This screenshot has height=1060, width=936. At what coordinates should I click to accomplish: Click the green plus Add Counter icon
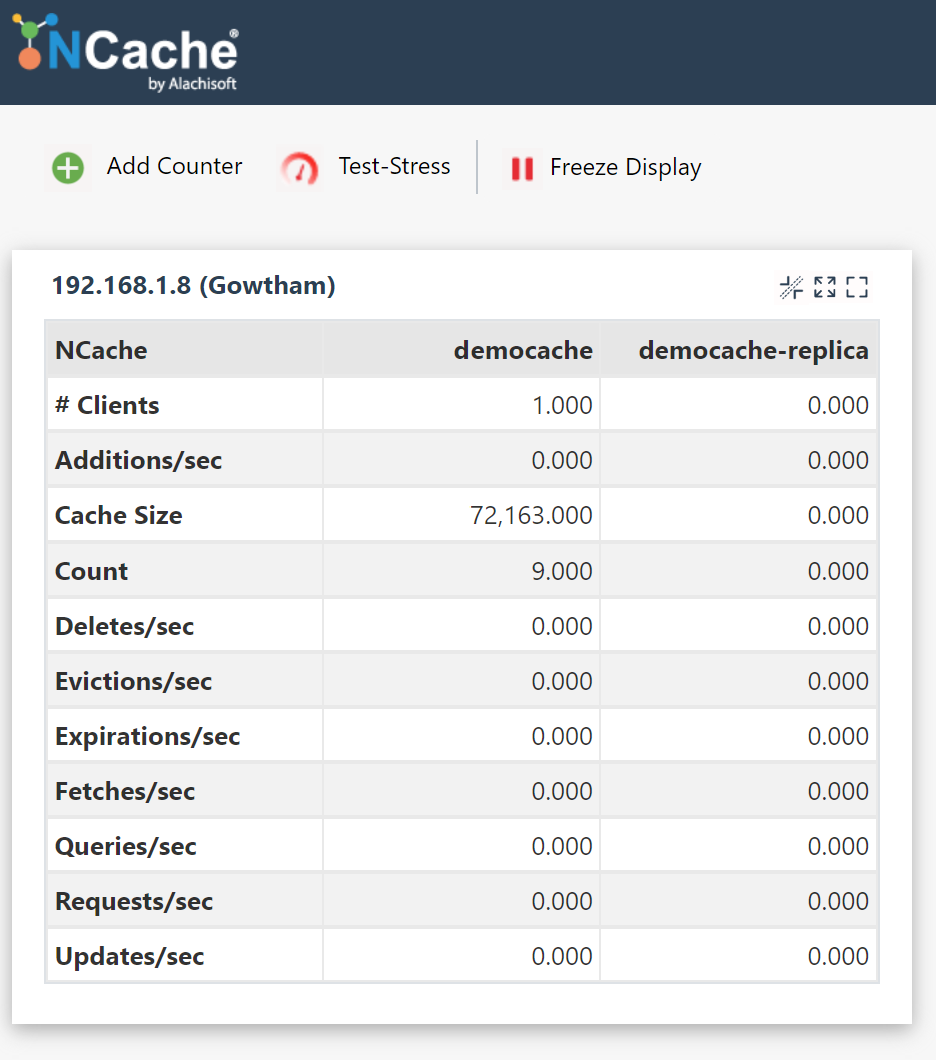tap(68, 167)
